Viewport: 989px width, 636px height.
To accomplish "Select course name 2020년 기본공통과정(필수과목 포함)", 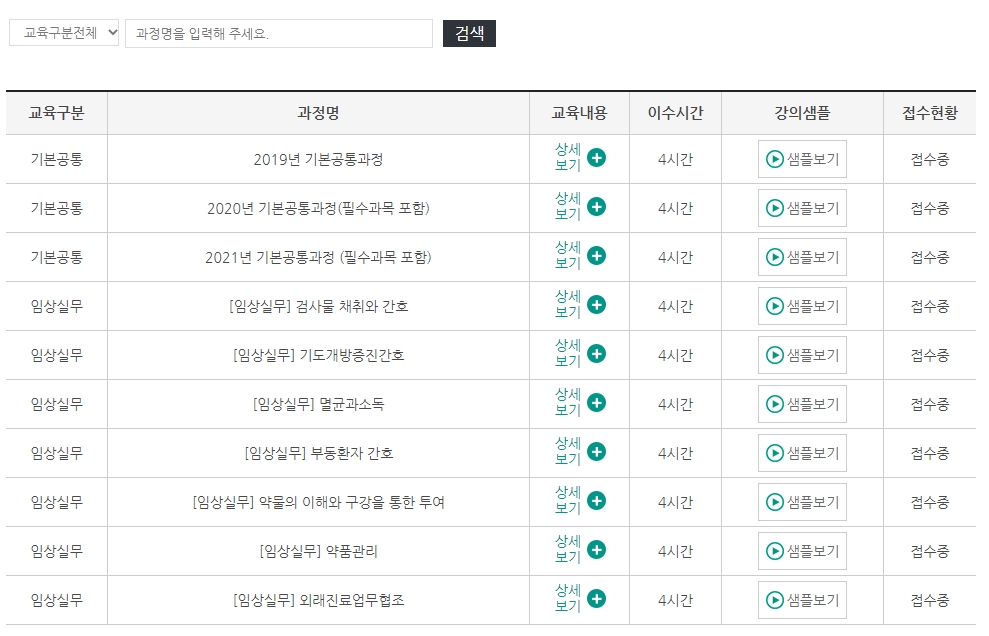I will coord(318,209).
